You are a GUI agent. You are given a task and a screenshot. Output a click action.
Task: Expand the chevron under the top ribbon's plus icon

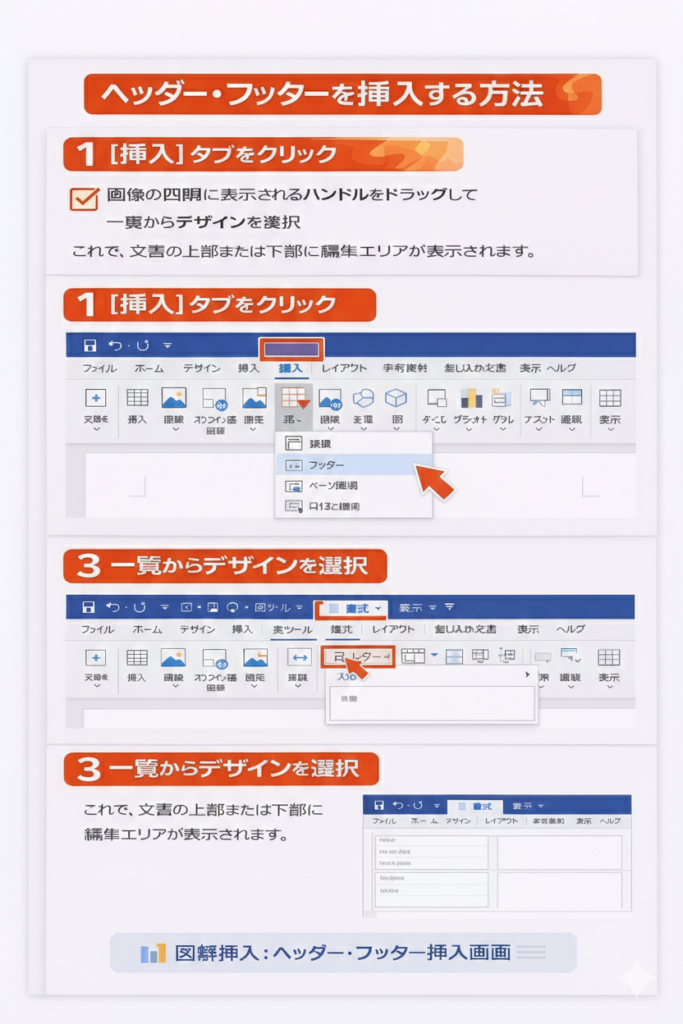coord(96,430)
